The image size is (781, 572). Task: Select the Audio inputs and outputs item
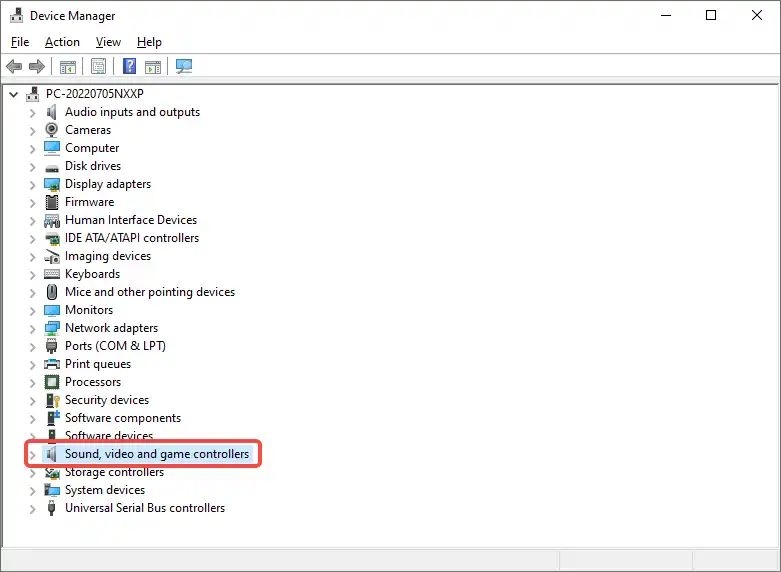coord(132,112)
